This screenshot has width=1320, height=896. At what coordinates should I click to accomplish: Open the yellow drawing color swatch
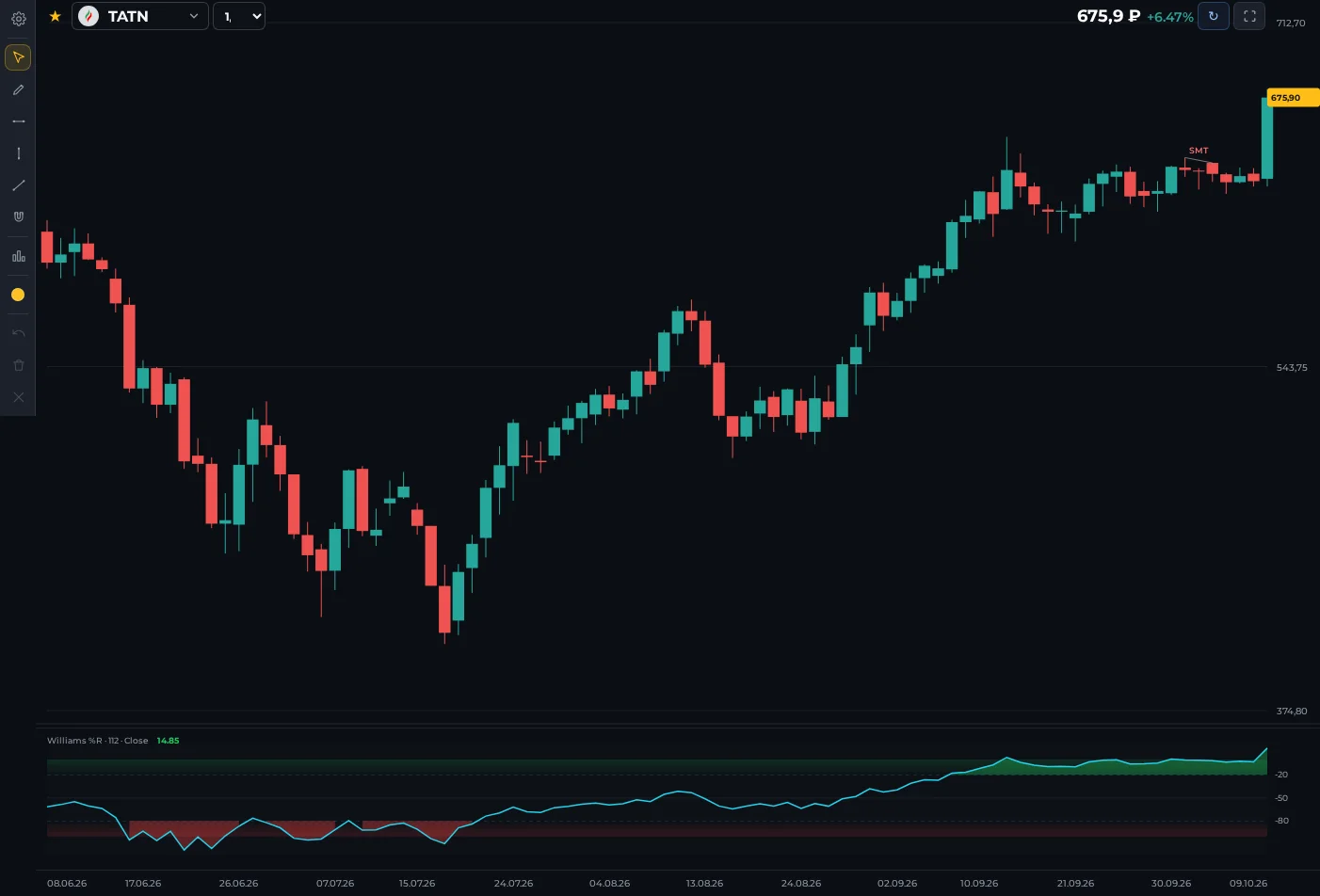click(18, 295)
